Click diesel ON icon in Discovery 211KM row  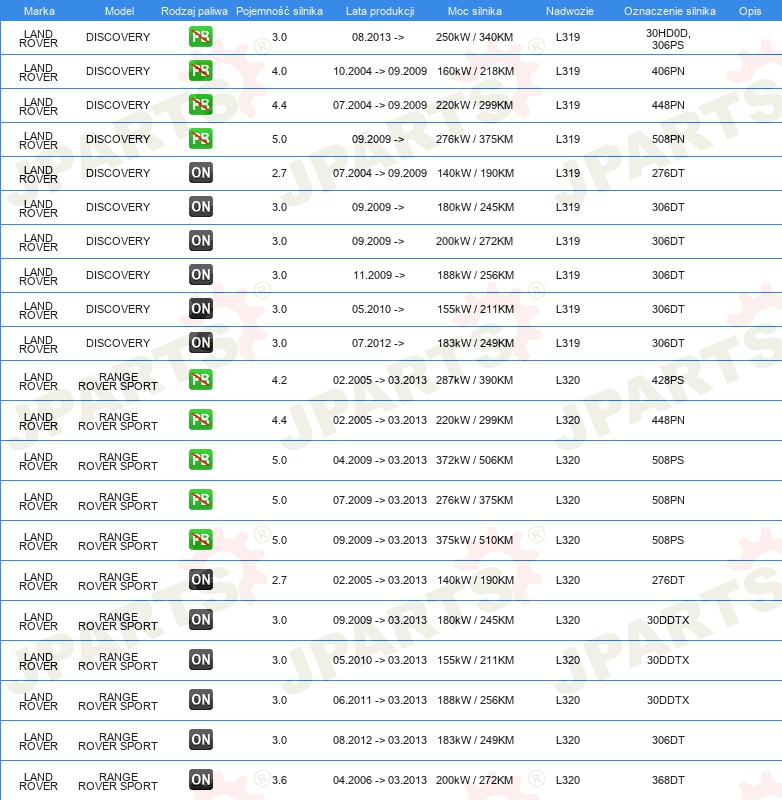(200, 309)
